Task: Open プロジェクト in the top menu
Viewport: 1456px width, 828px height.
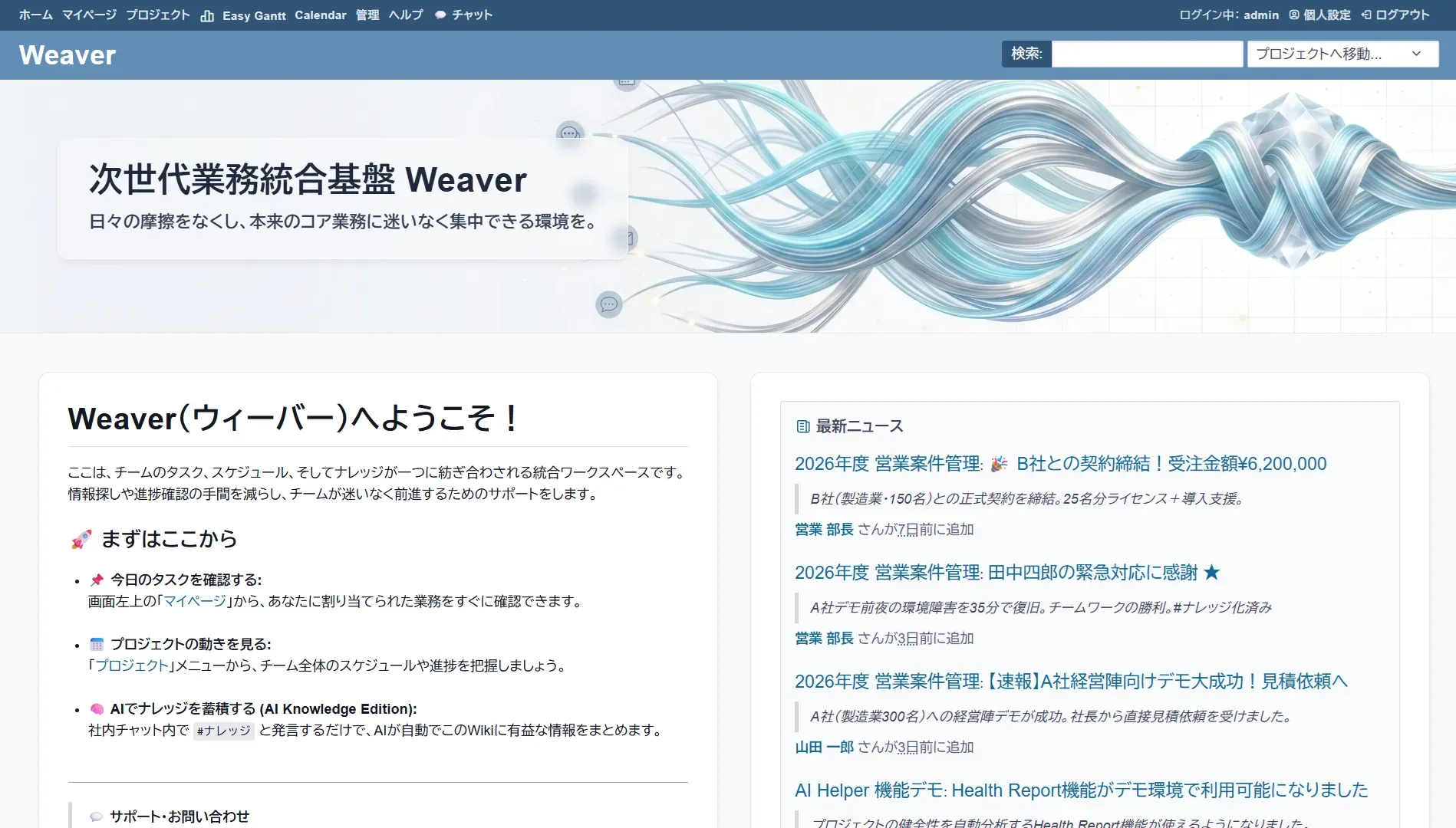Action: click(x=157, y=15)
